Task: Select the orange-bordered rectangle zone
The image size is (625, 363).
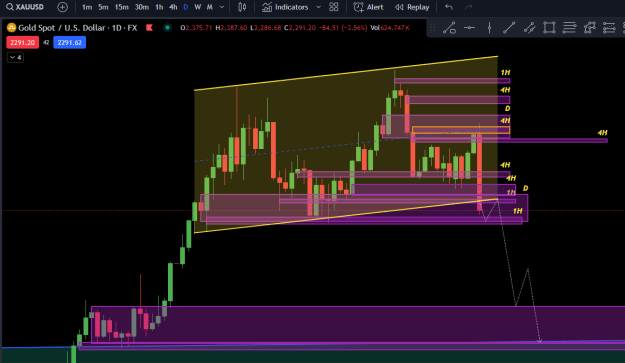Action: pos(461,130)
